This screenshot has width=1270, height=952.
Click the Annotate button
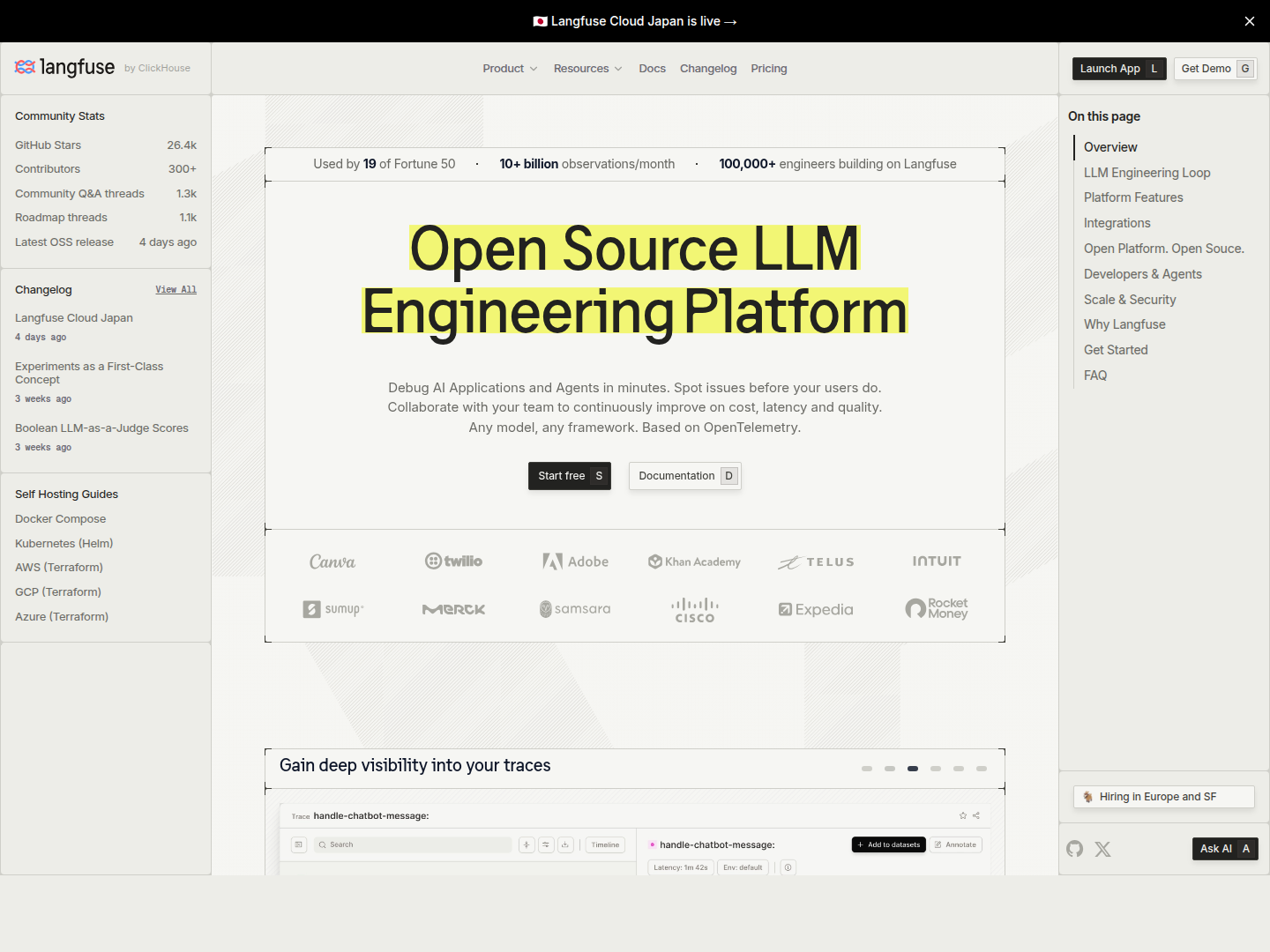[x=956, y=844]
